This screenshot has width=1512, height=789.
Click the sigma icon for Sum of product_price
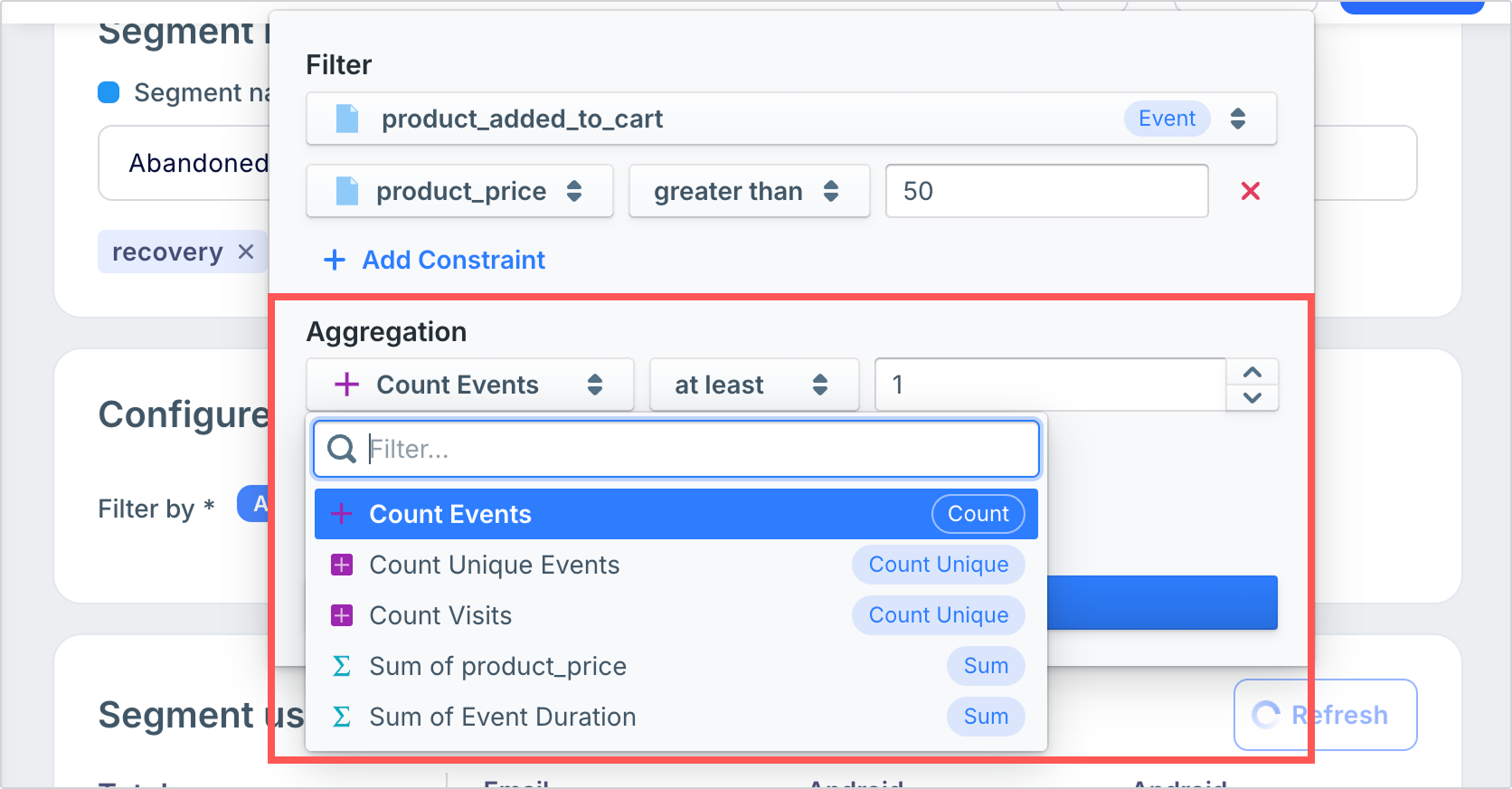342,667
